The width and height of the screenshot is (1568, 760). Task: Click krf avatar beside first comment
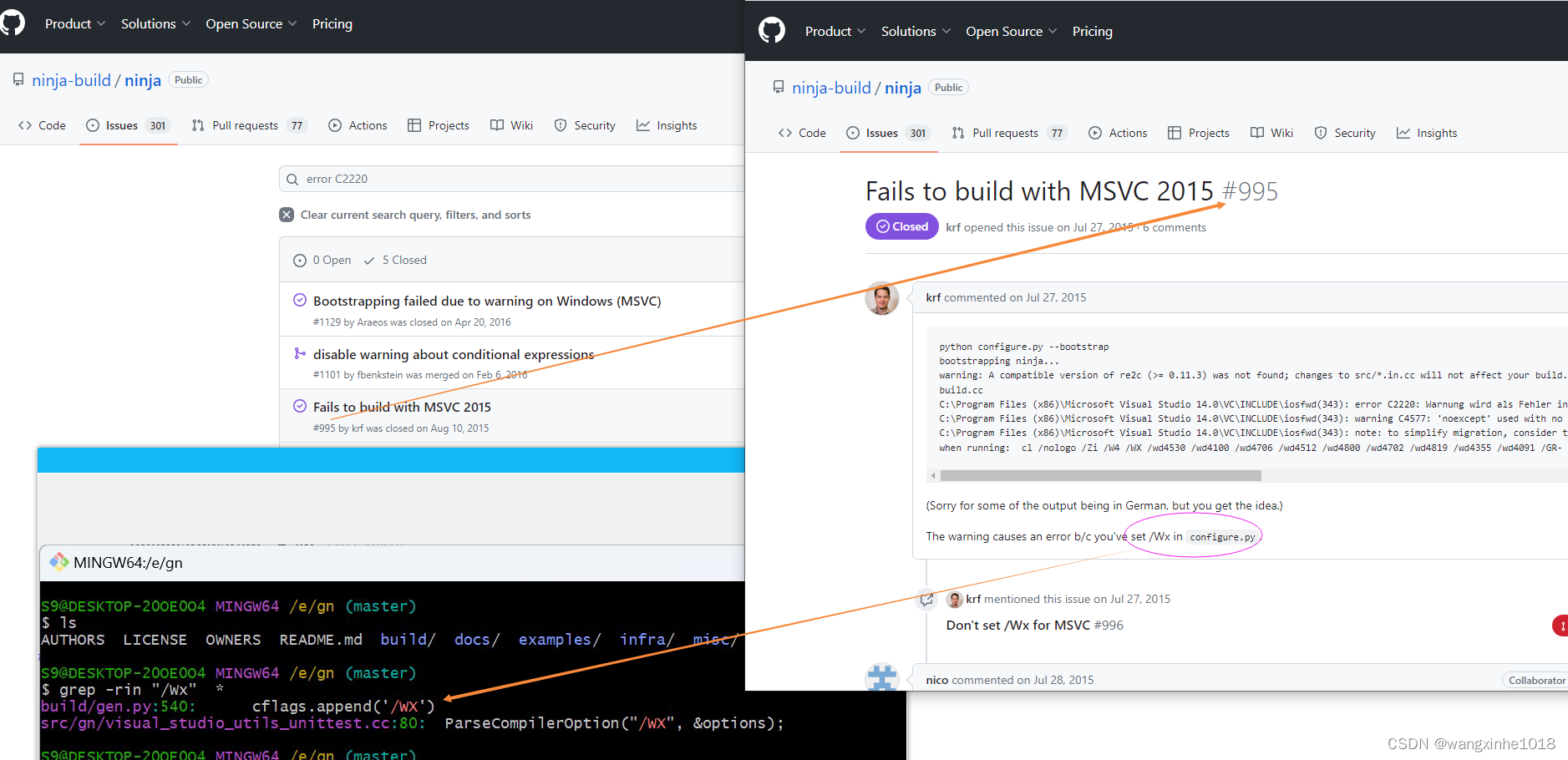coord(882,298)
